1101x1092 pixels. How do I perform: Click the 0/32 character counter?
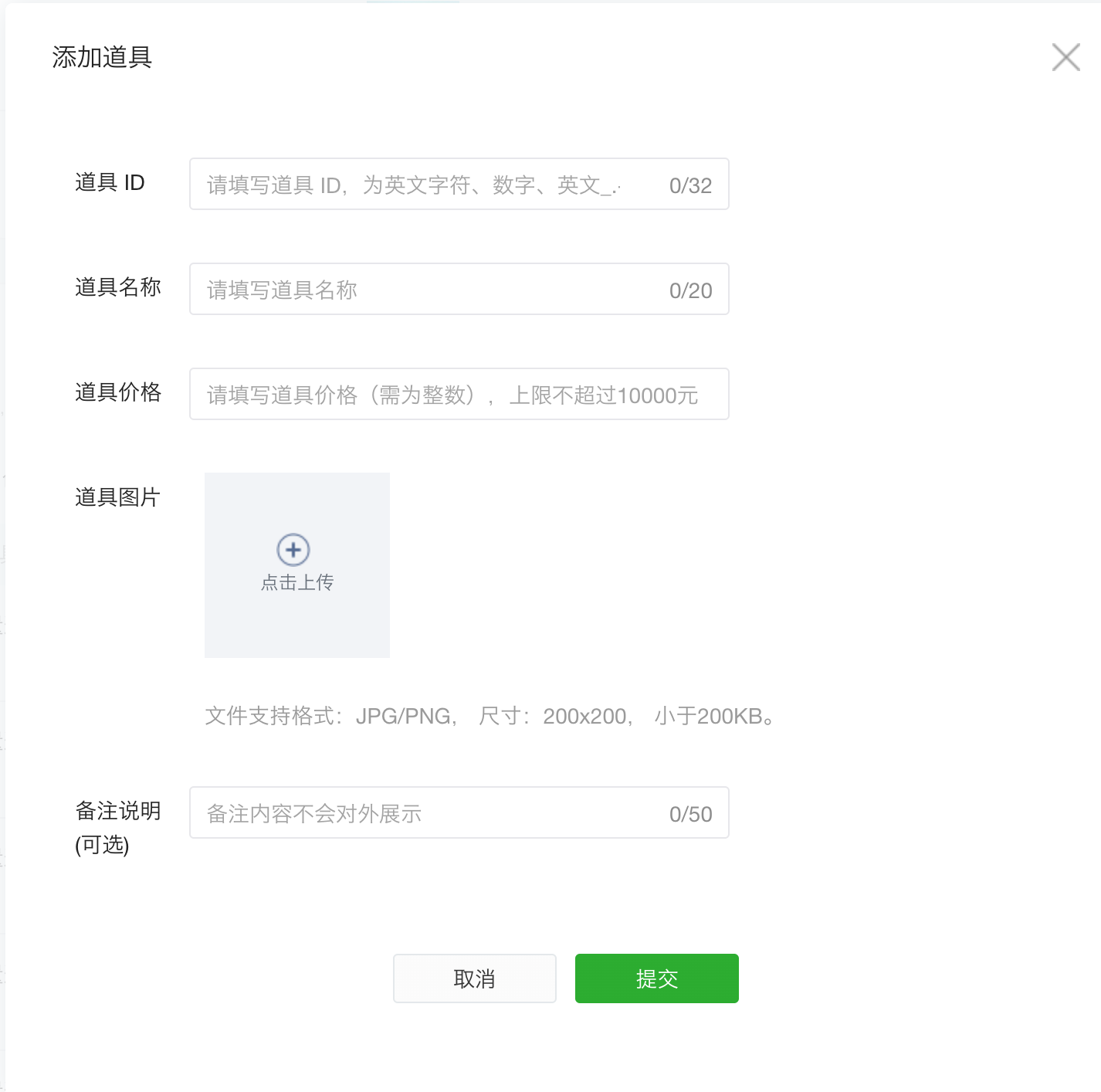(x=690, y=186)
